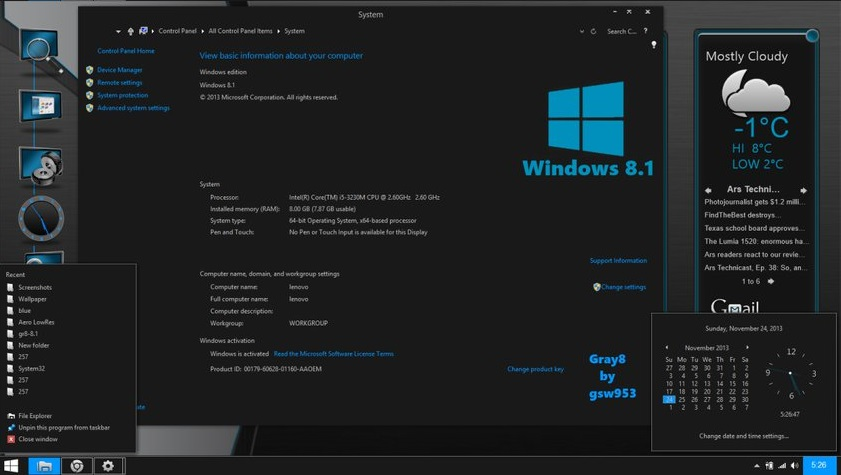
Task: Open the help question mark icon
Action: pos(645,31)
